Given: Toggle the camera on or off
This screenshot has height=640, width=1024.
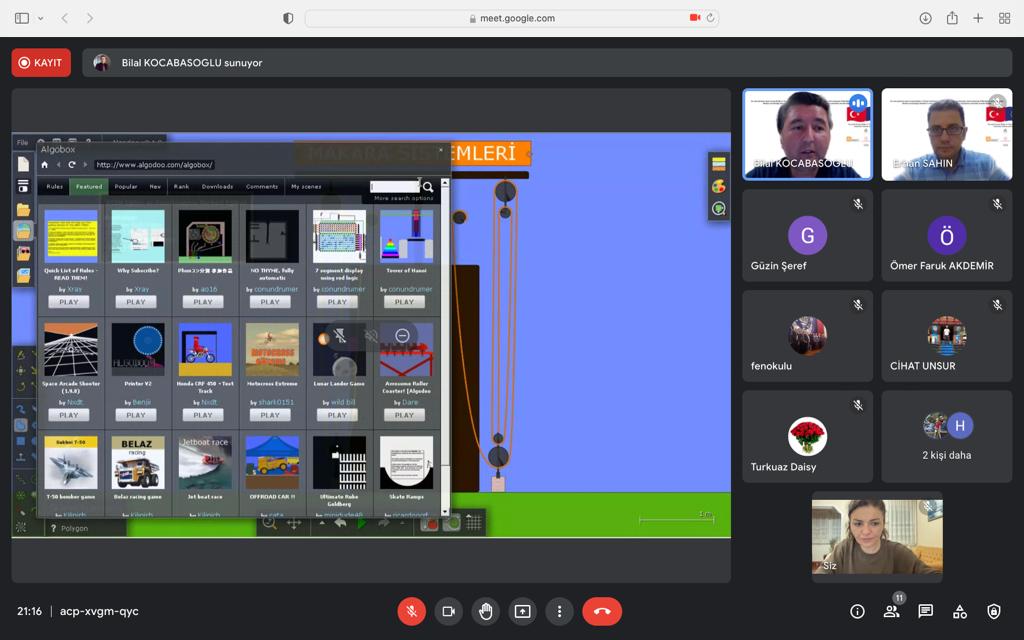Looking at the screenshot, I should 449,612.
